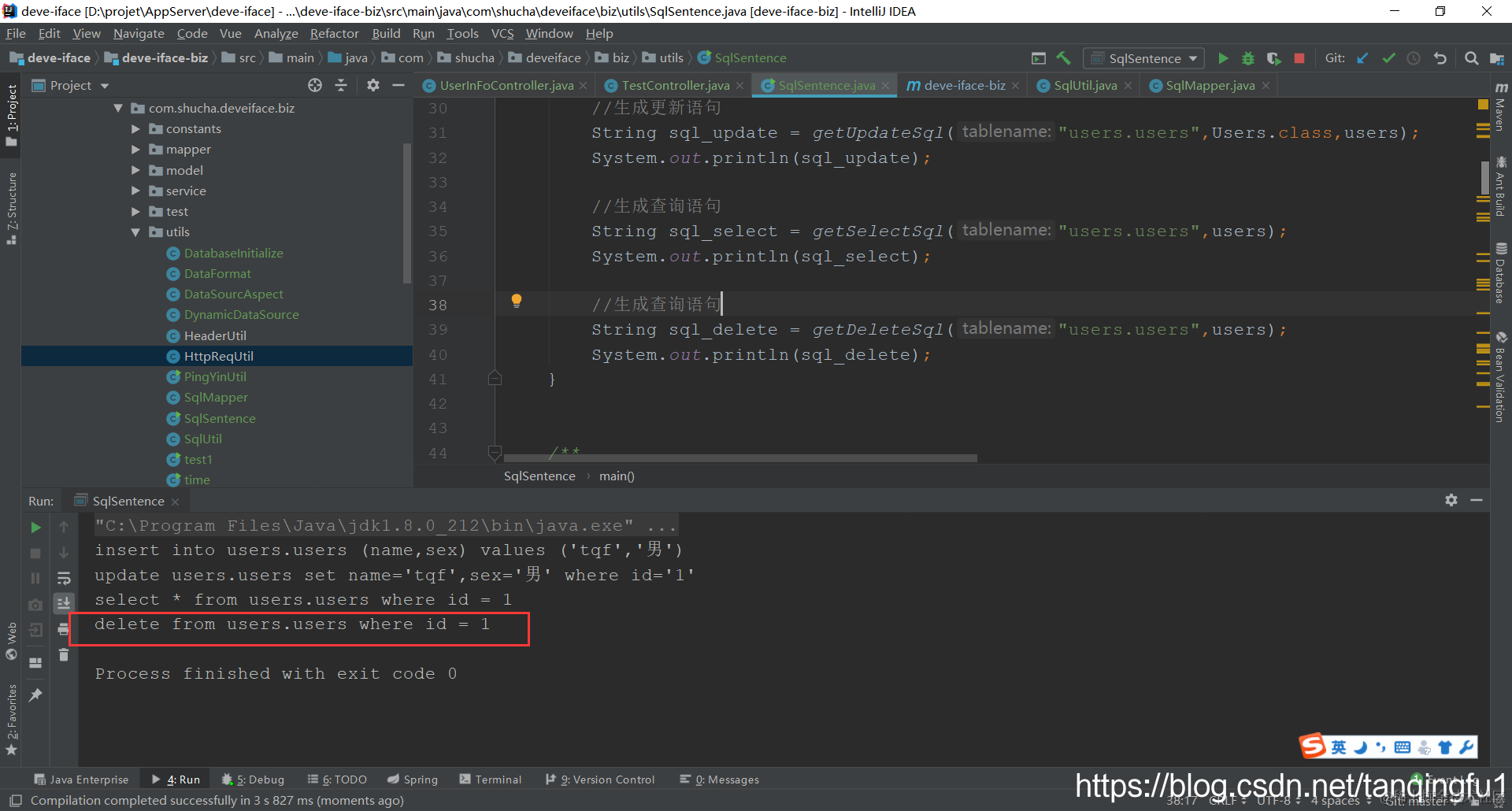1512x811 pixels.
Task: Clear console output with trash icon
Action: coord(64,654)
